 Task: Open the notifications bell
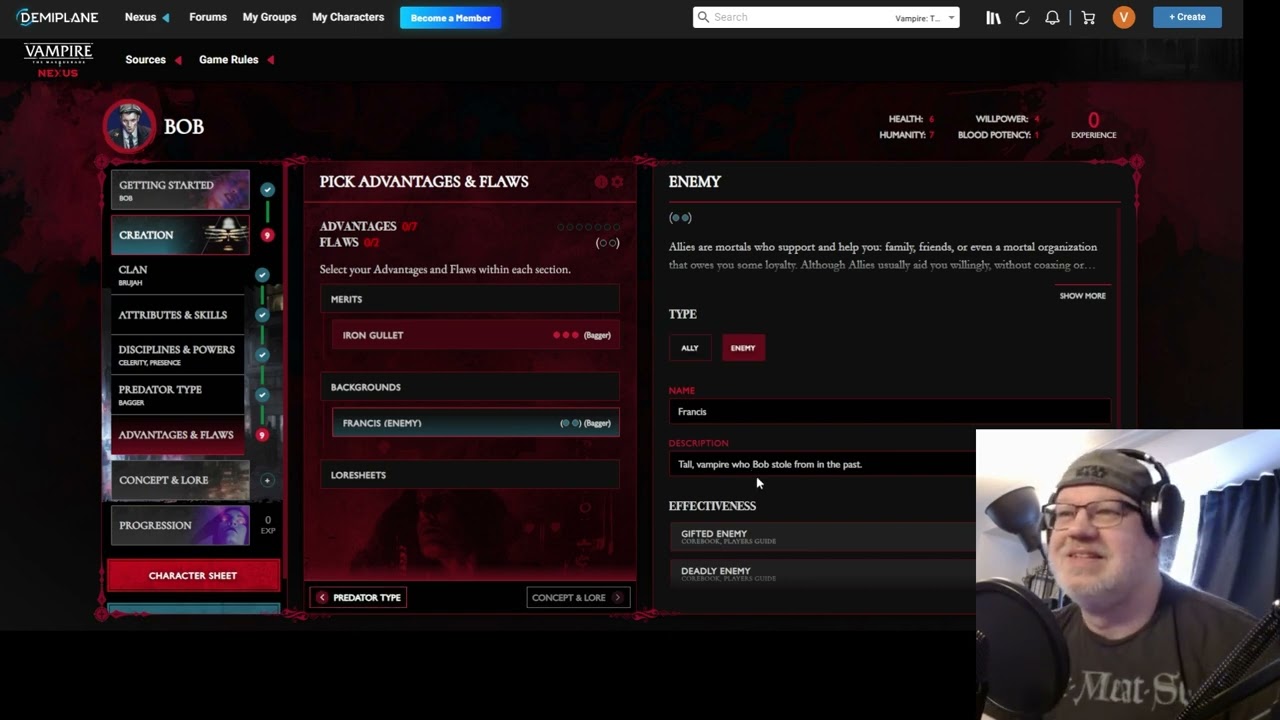point(1052,17)
